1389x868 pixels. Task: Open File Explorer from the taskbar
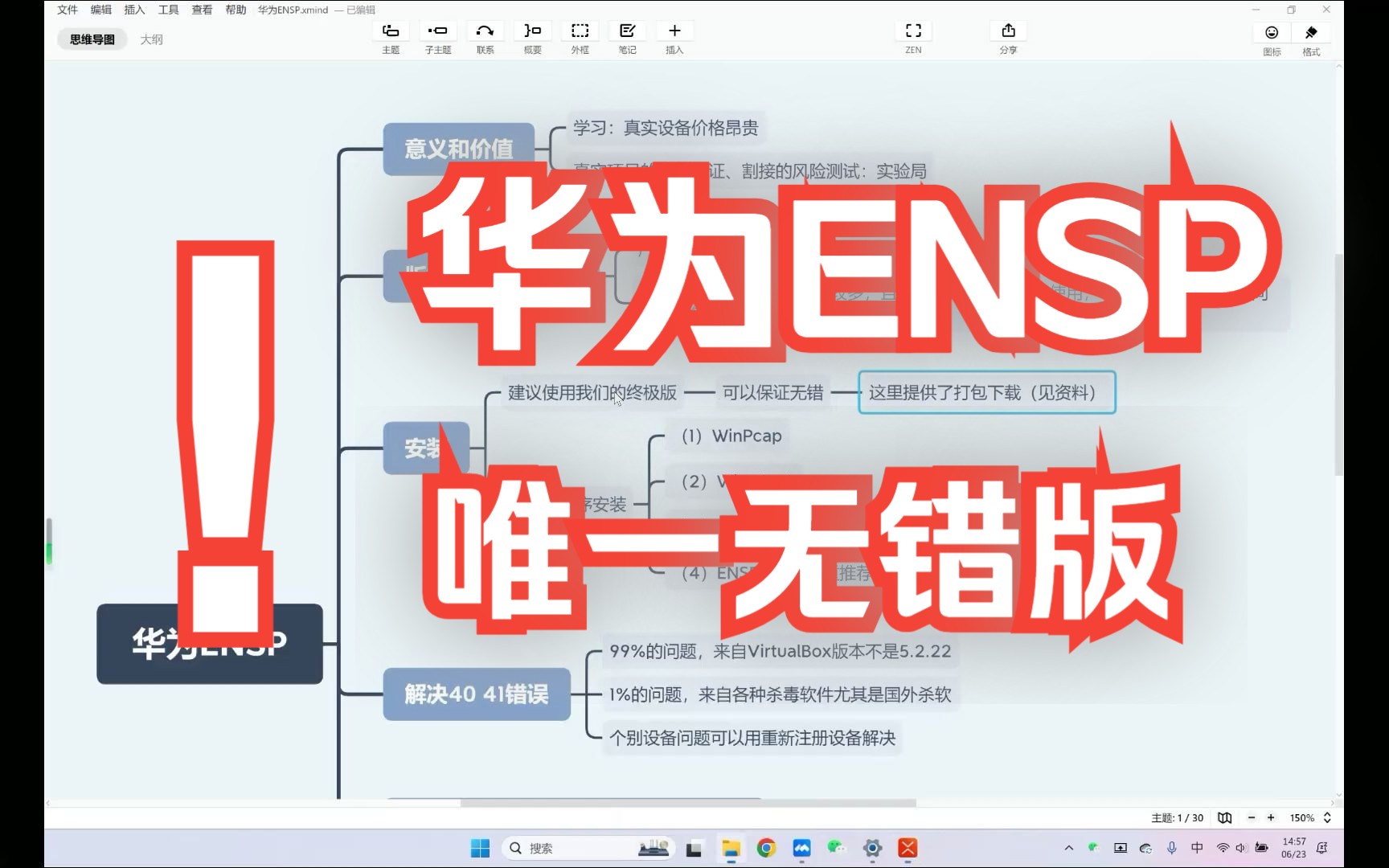click(731, 848)
